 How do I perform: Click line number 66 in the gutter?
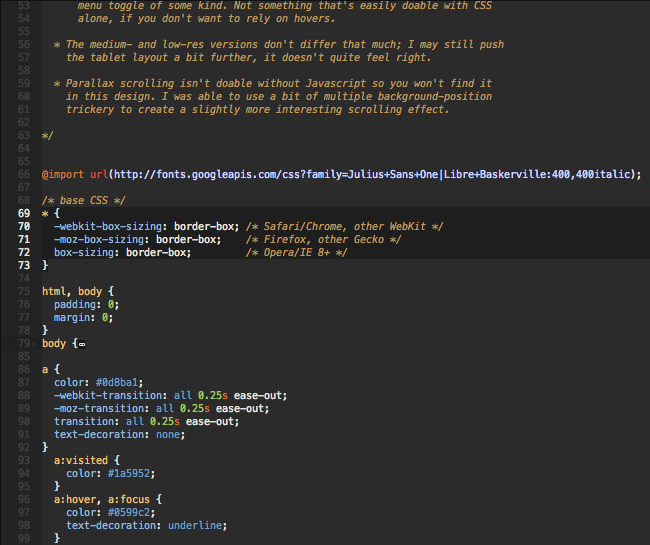coord(24,174)
